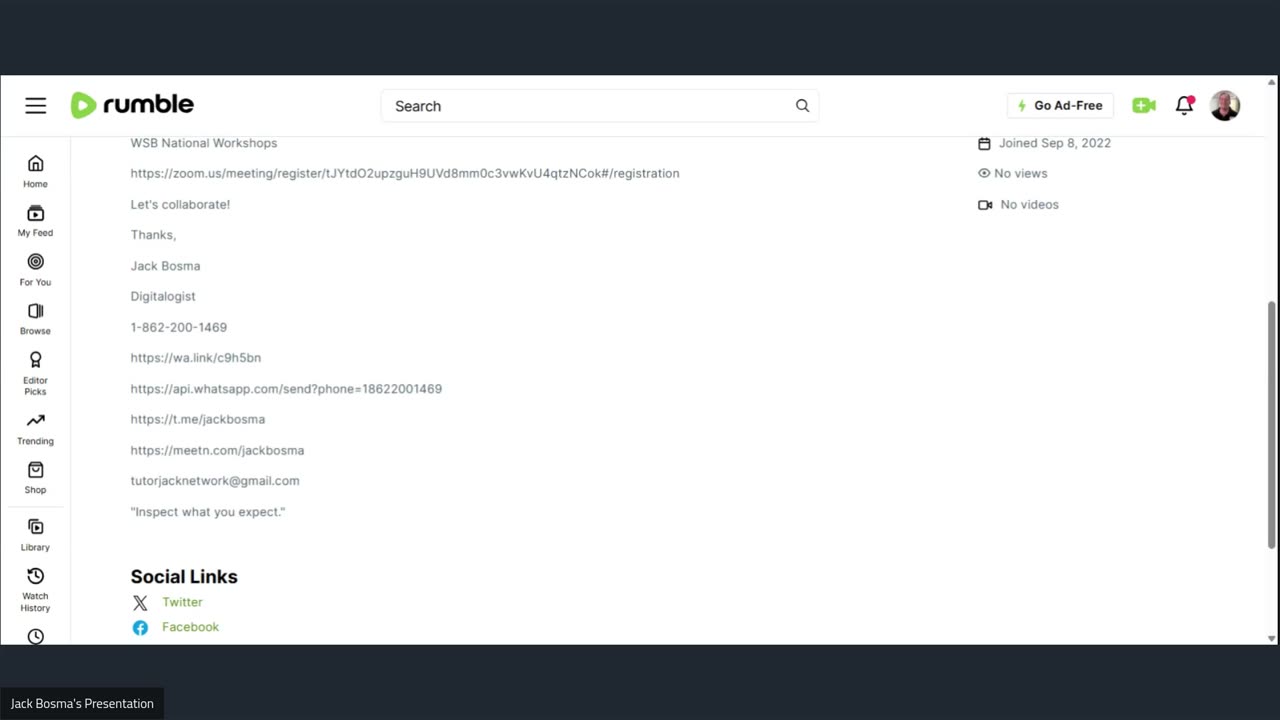Click the green upload video icon
This screenshot has height=720, width=1280.
(x=1144, y=105)
